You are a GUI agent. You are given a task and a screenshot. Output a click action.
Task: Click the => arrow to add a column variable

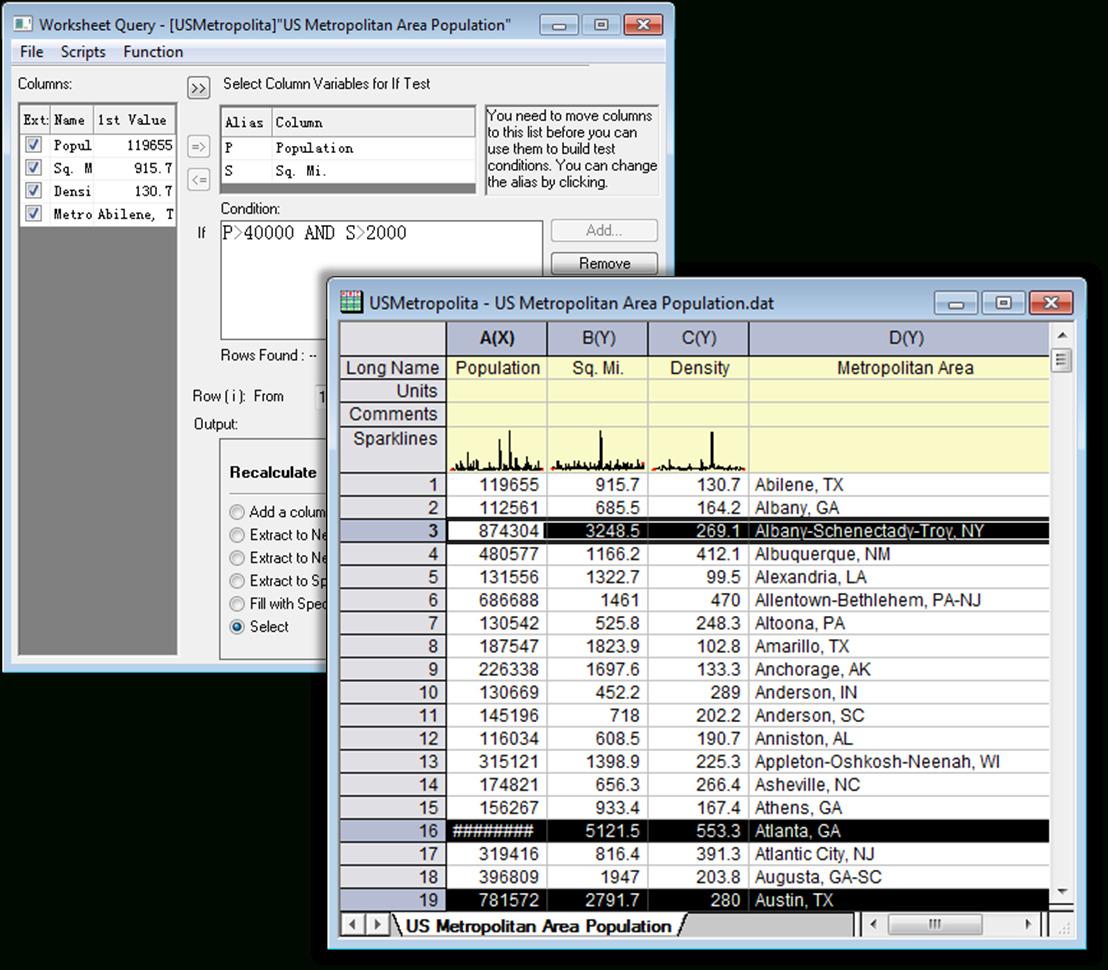tap(198, 147)
